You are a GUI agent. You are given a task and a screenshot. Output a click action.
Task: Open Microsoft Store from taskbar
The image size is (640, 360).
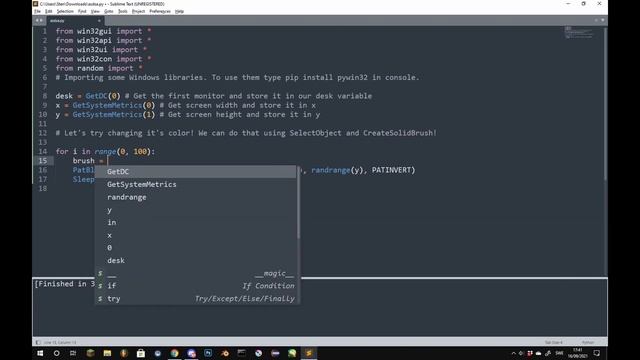click(x=140, y=353)
